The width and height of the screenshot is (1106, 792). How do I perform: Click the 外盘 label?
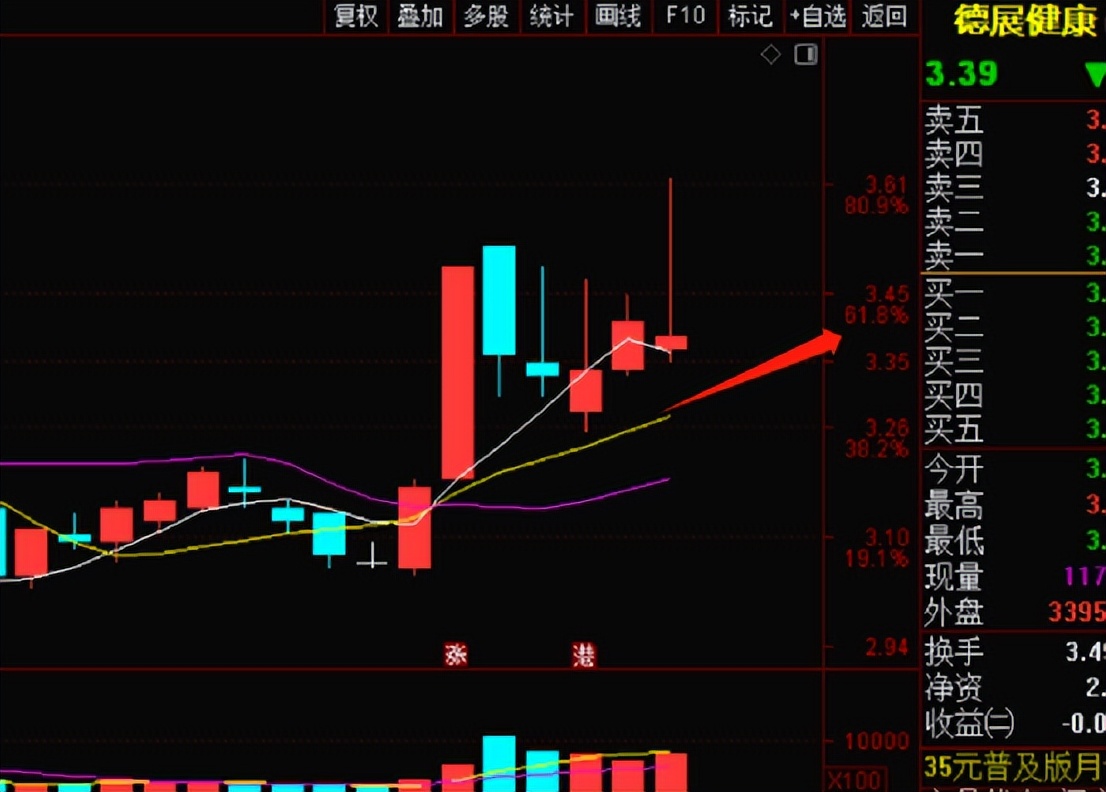click(954, 612)
